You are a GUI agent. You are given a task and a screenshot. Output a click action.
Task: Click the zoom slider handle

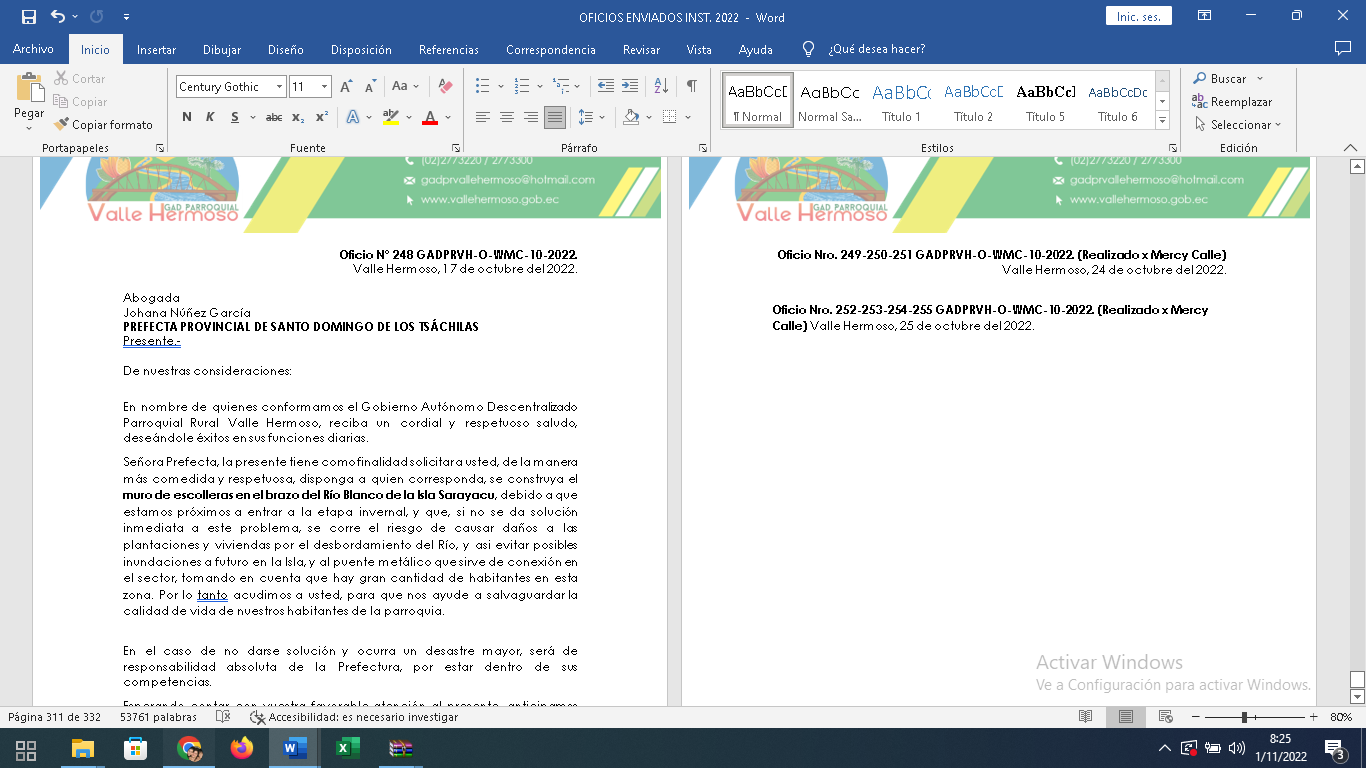[1244, 717]
